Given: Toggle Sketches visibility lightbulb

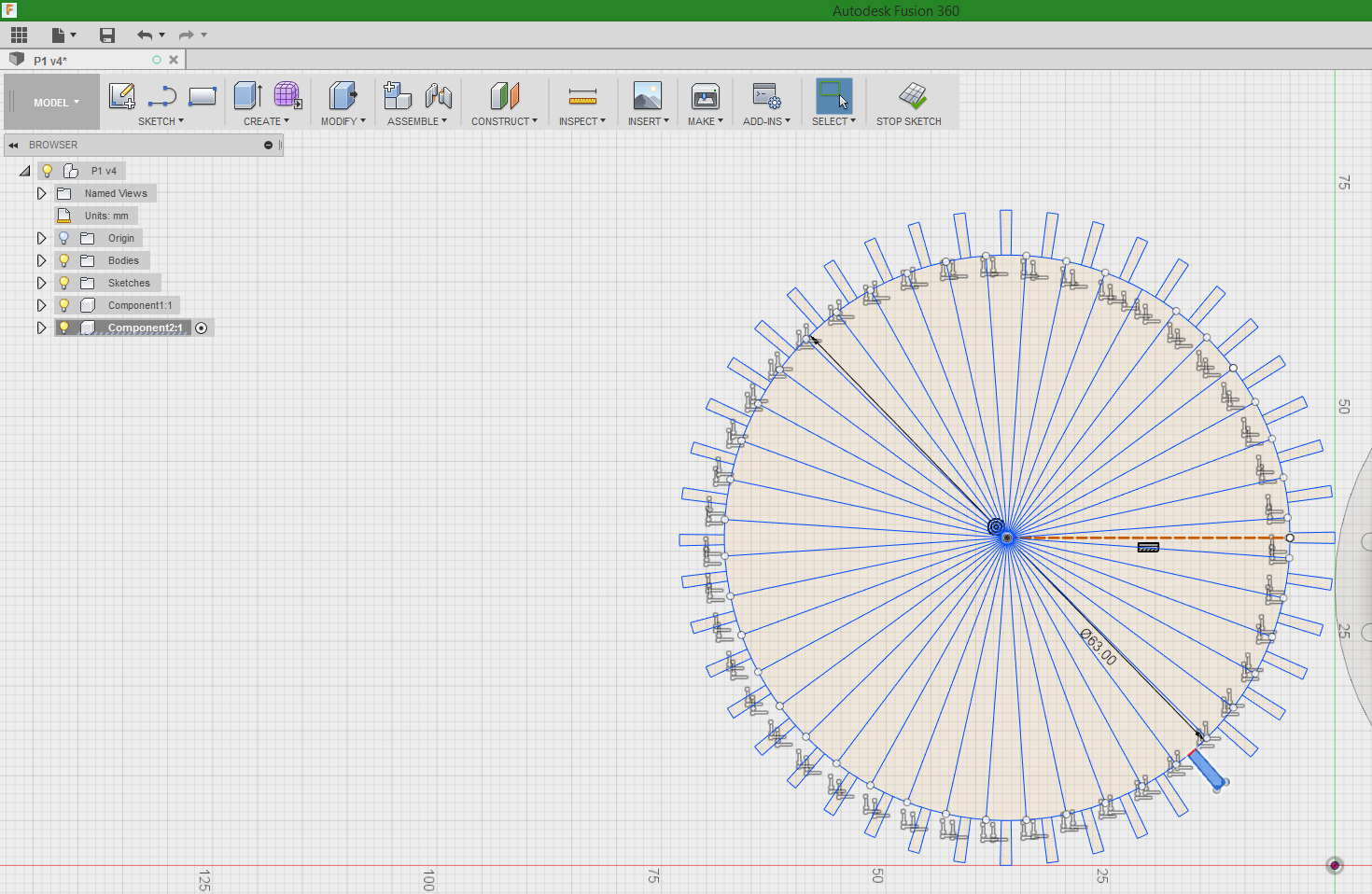Looking at the screenshot, I should click(x=63, y=283).
